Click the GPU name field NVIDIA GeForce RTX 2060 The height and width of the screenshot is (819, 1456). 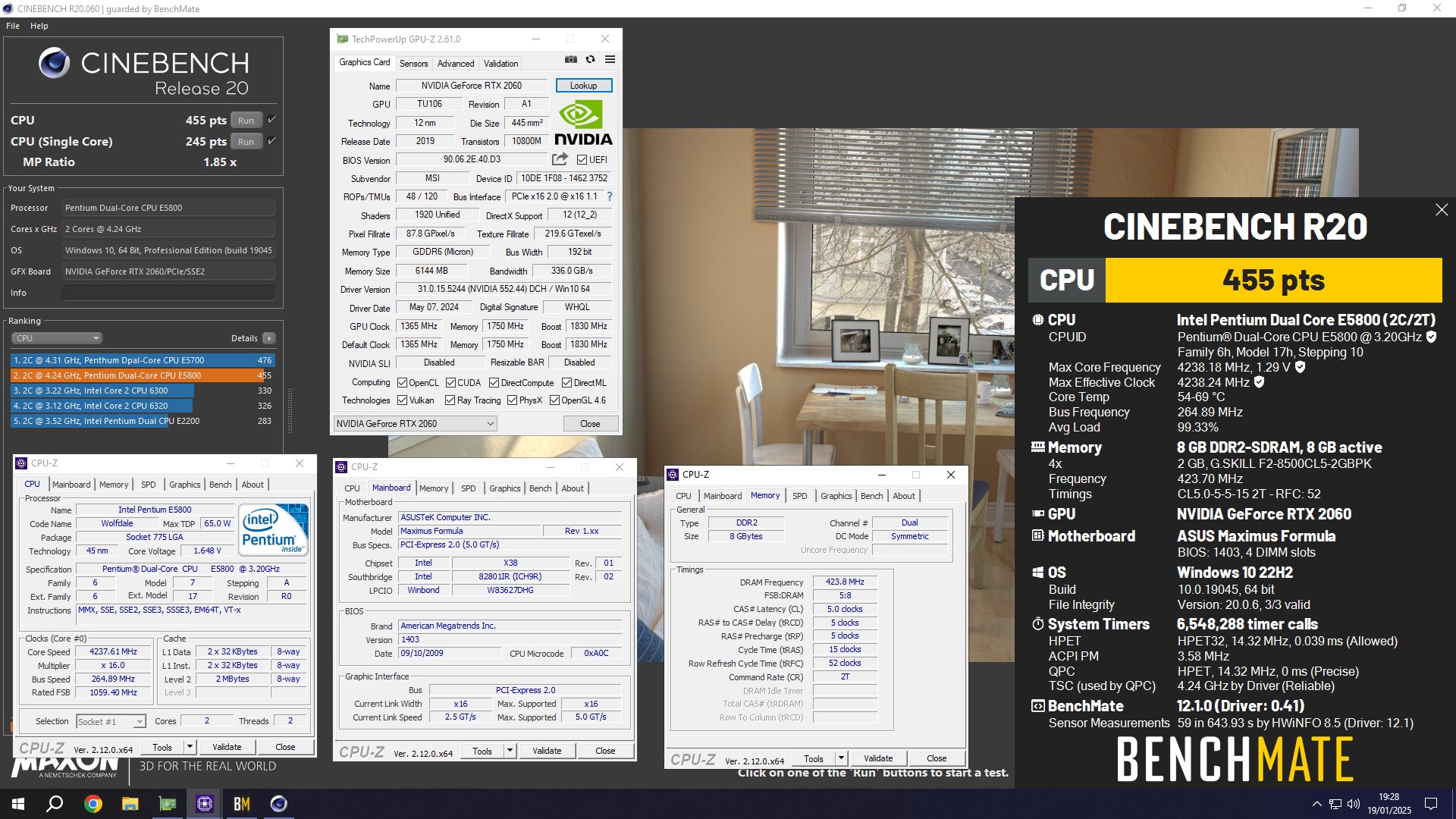(x=471, y=86)
